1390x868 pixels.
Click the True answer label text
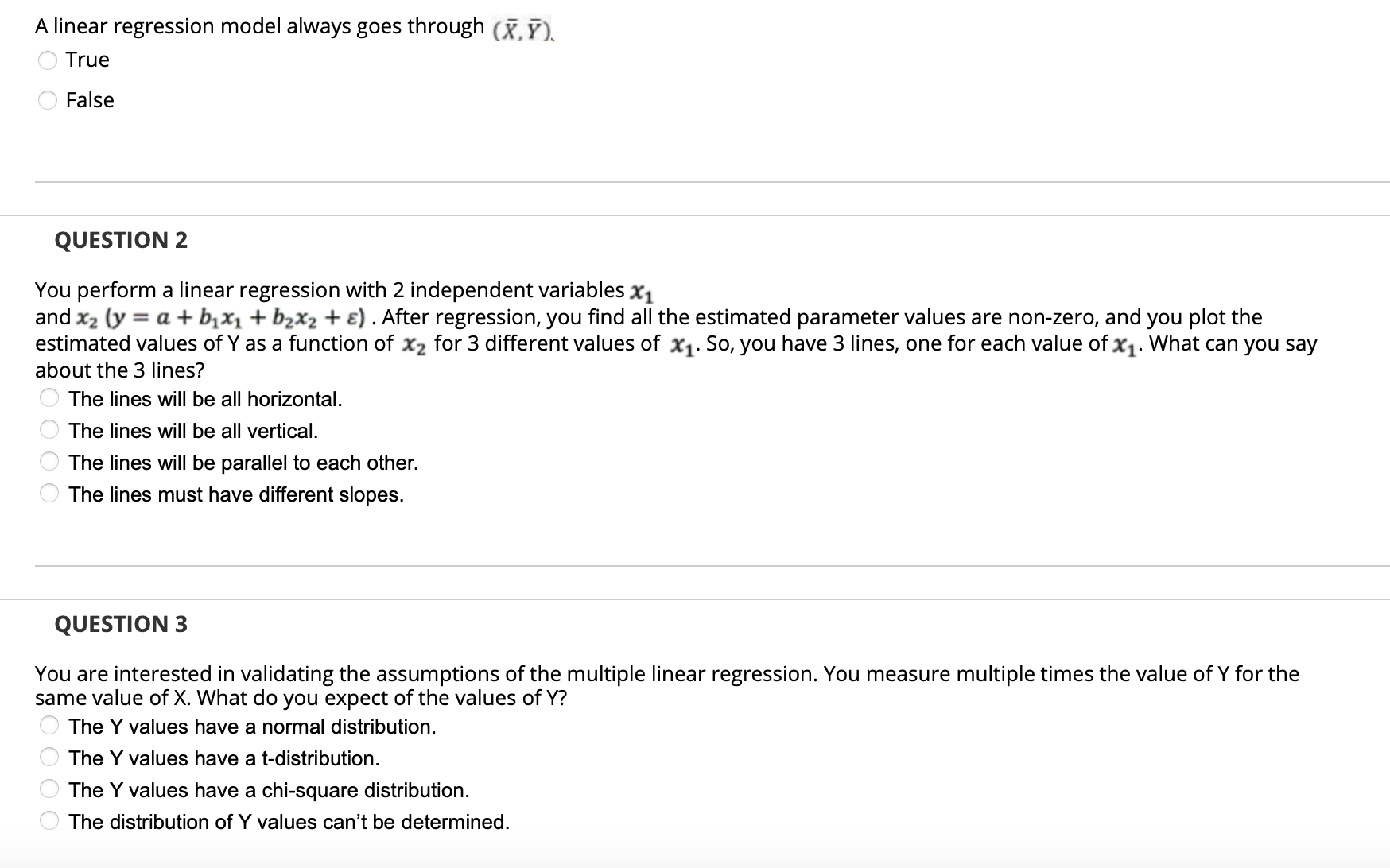pyautogui.click(x=87, y=59)
